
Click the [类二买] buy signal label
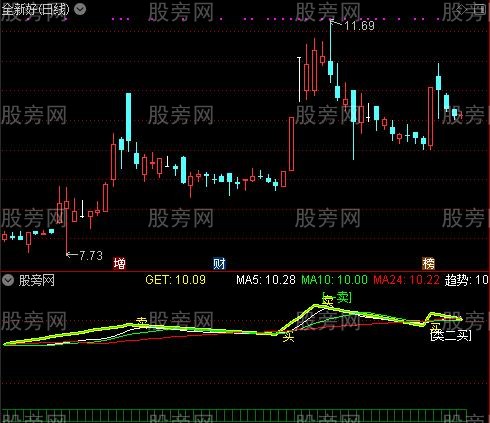coord(451,335)
